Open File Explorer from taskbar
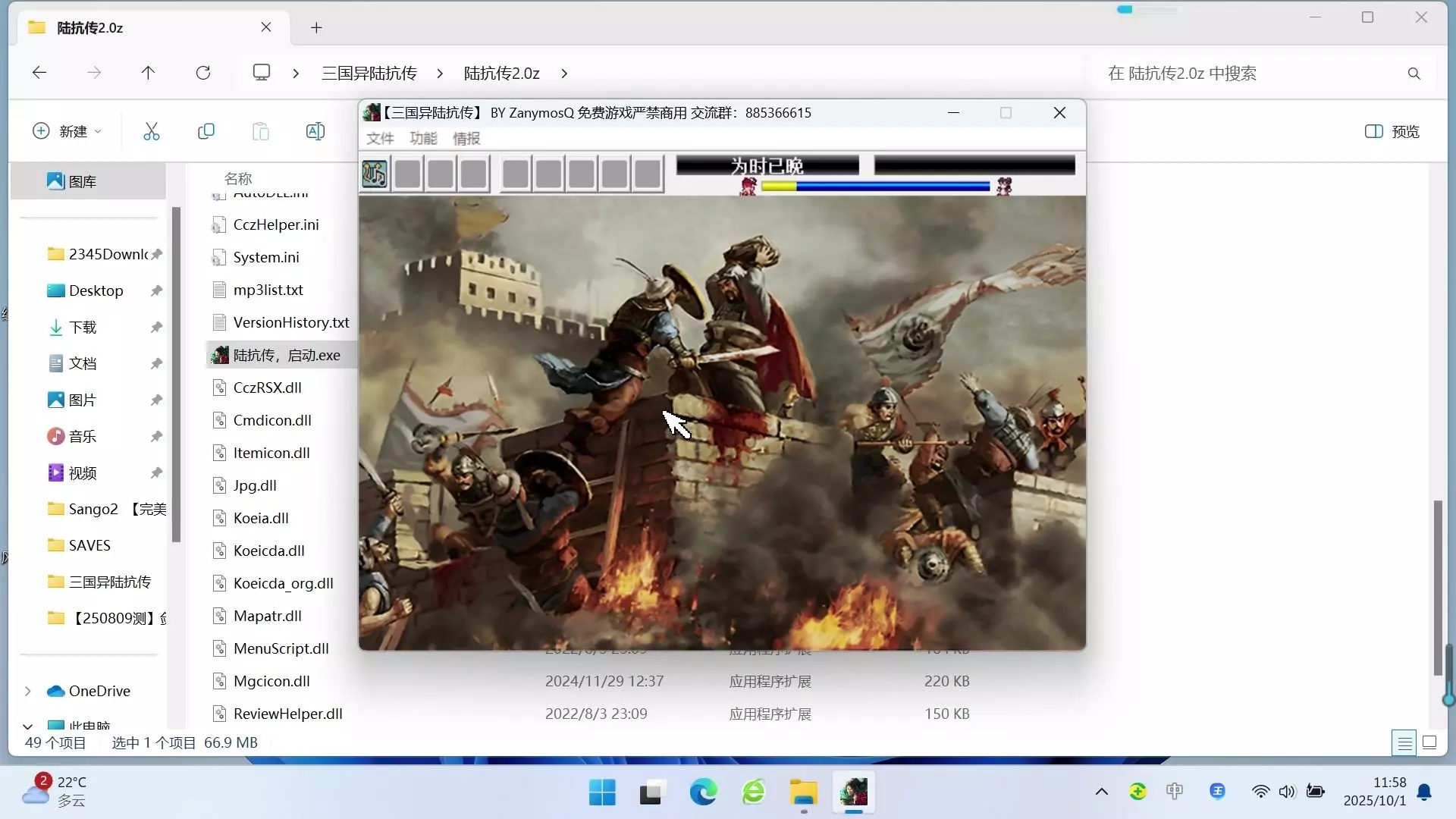 coord(804,792)
